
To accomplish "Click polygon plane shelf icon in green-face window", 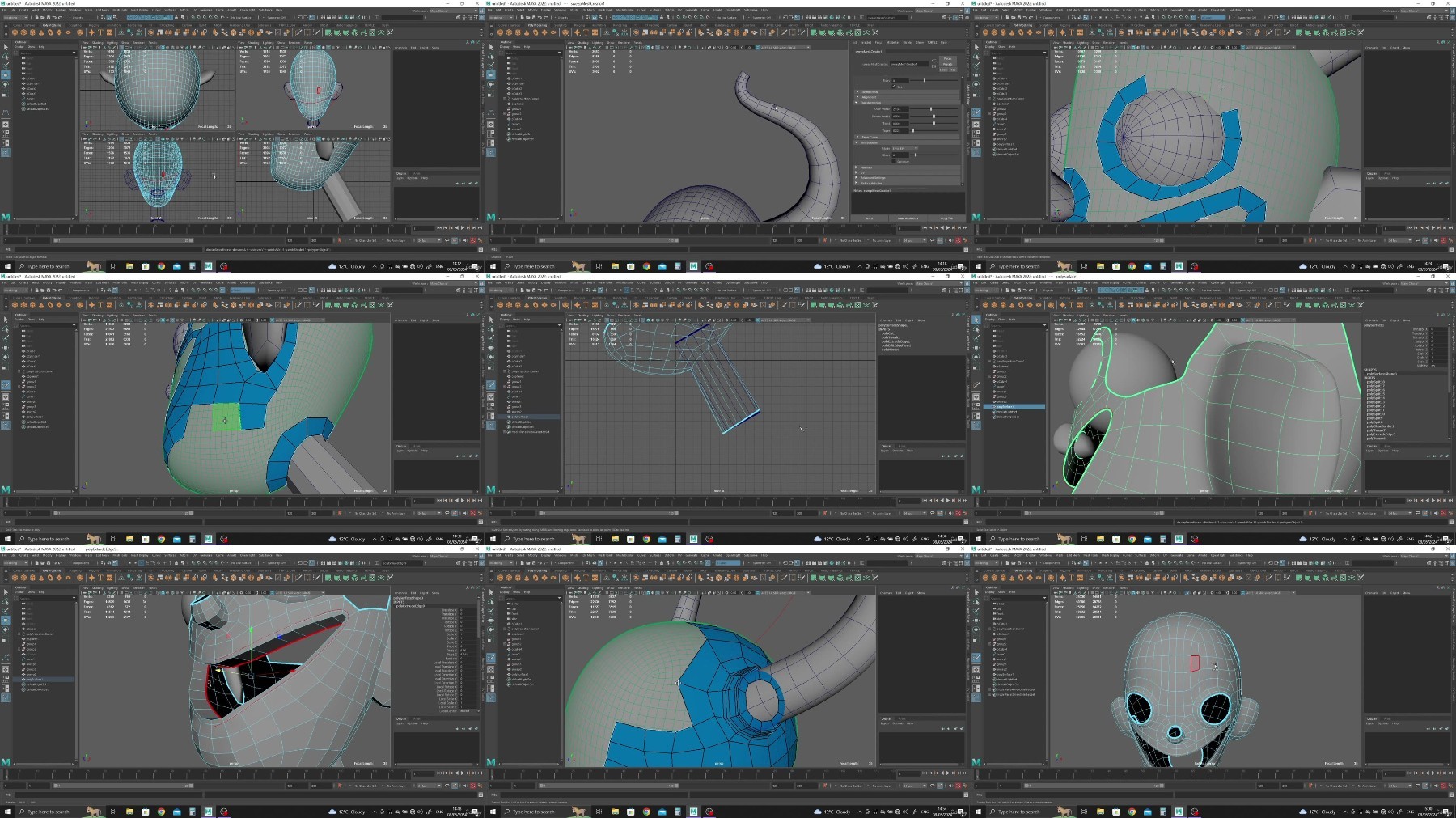I will tap(59, 305).
